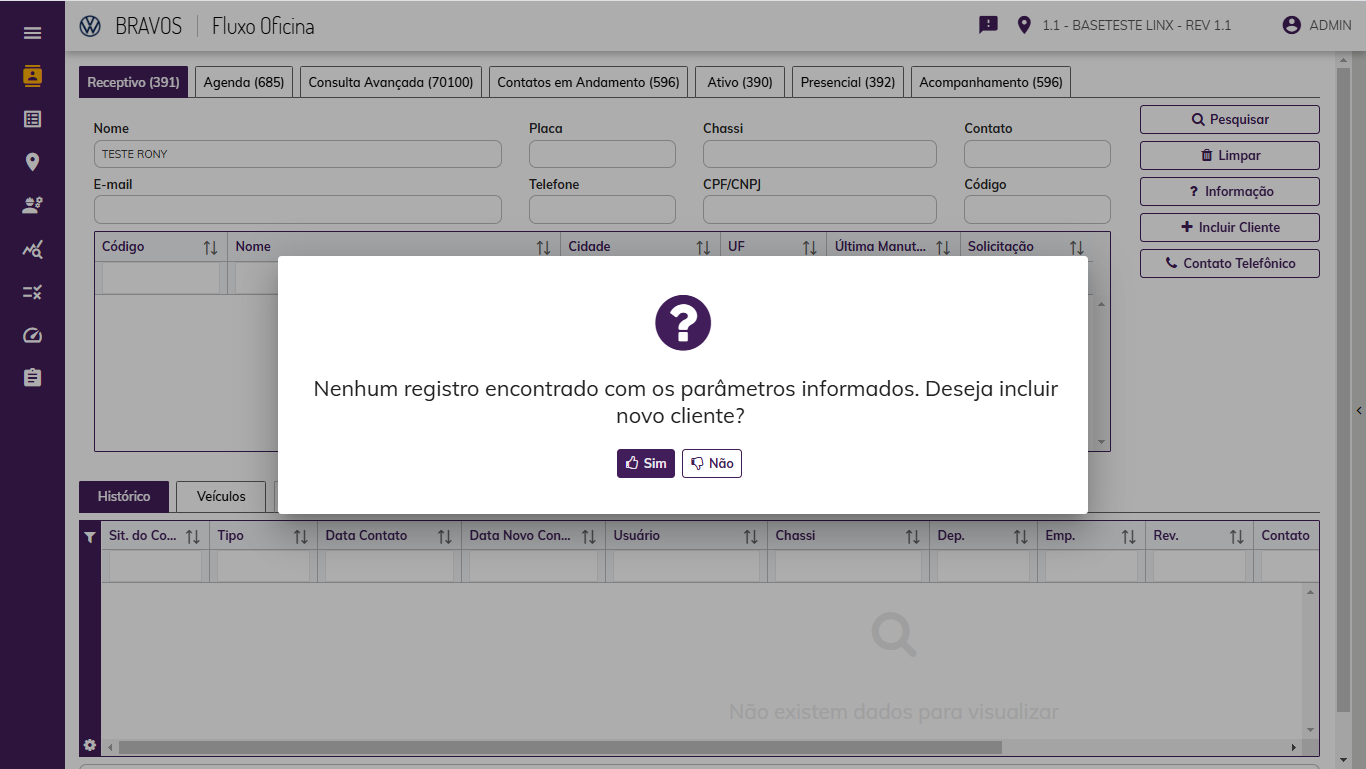1366x769 pixels.
Task: Click the speedometer gauge sidebar icon
Action: point(32,335)
